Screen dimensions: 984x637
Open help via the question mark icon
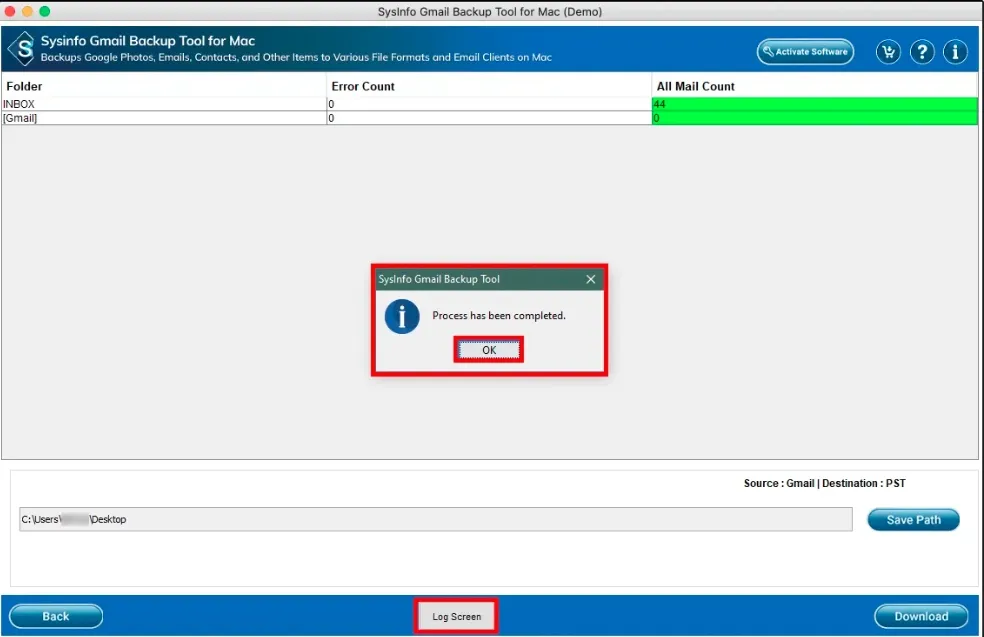coord(922,52)
